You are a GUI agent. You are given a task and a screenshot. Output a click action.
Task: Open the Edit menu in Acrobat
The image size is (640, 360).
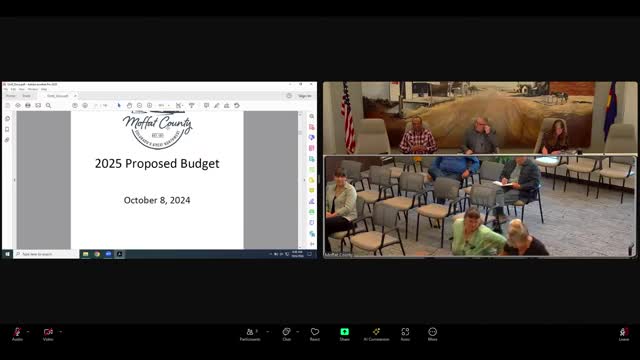(13, 89)
